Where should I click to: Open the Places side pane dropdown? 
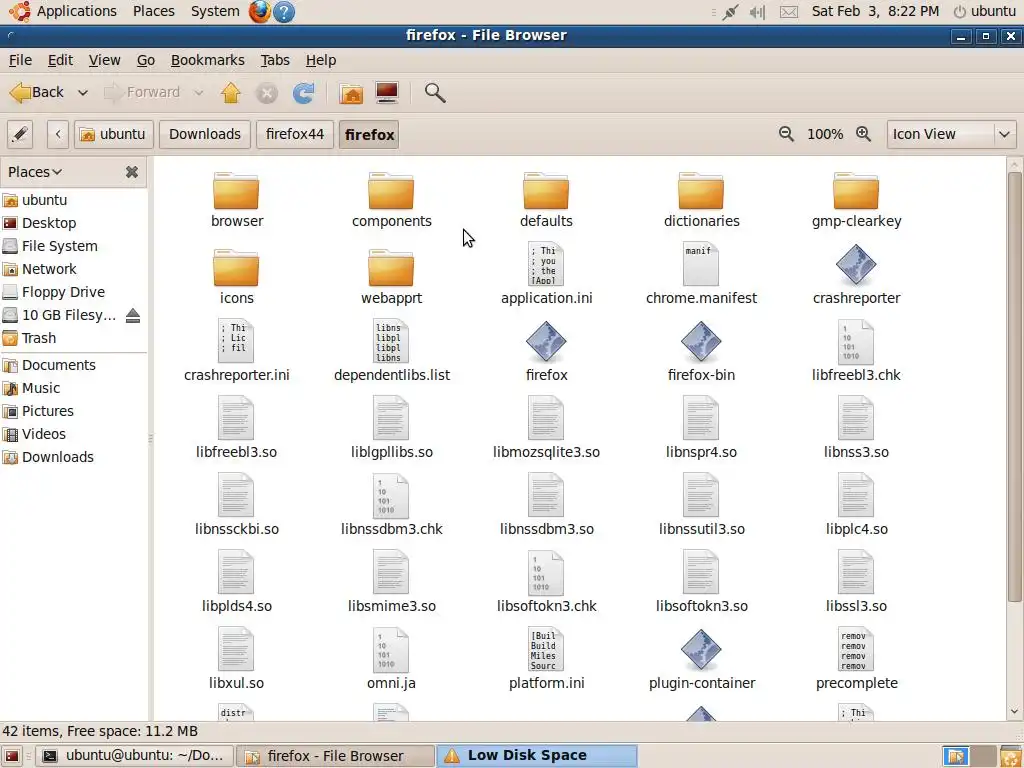(x=35, y=172)
